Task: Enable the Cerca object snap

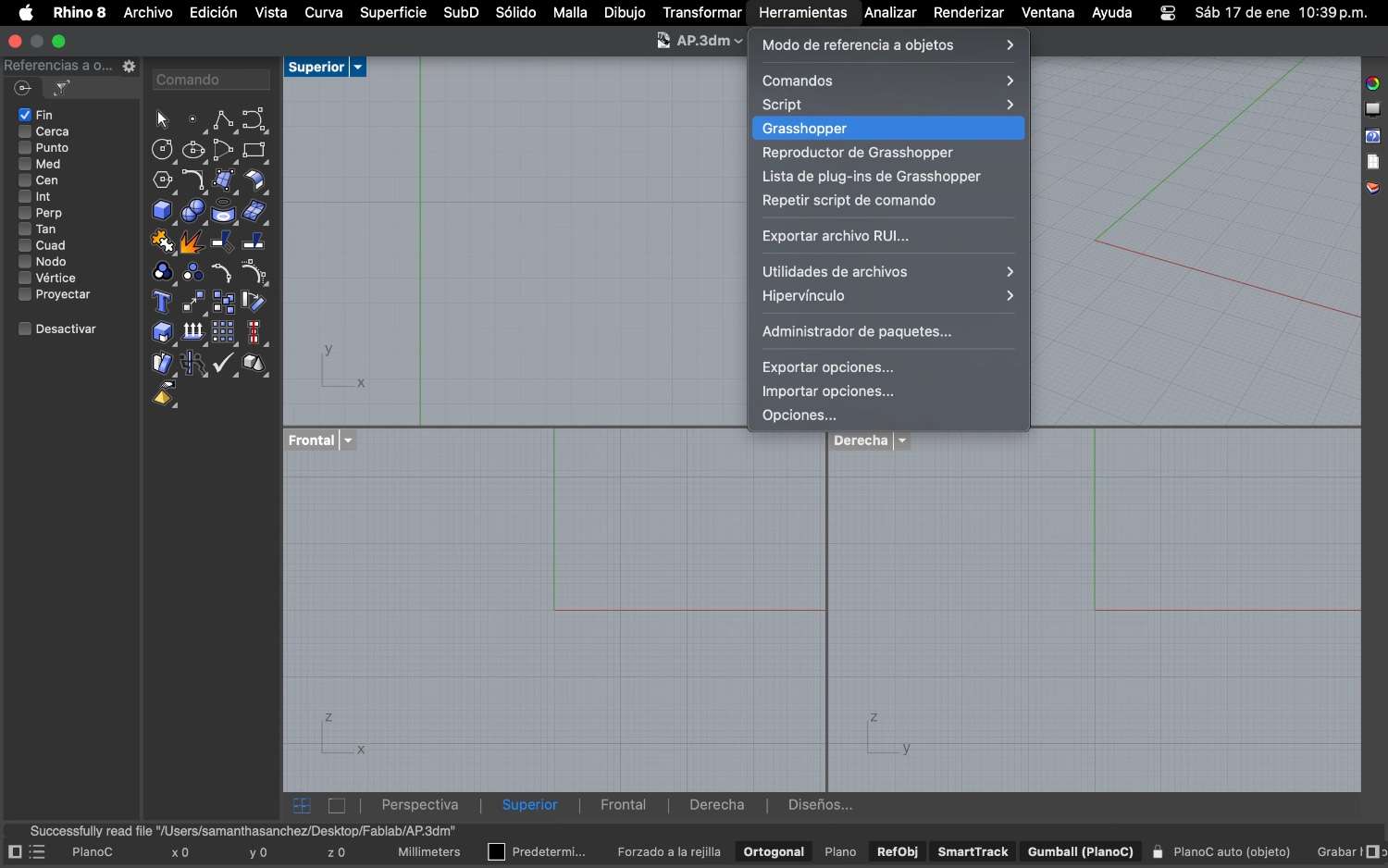Action: tap(25, 132)
